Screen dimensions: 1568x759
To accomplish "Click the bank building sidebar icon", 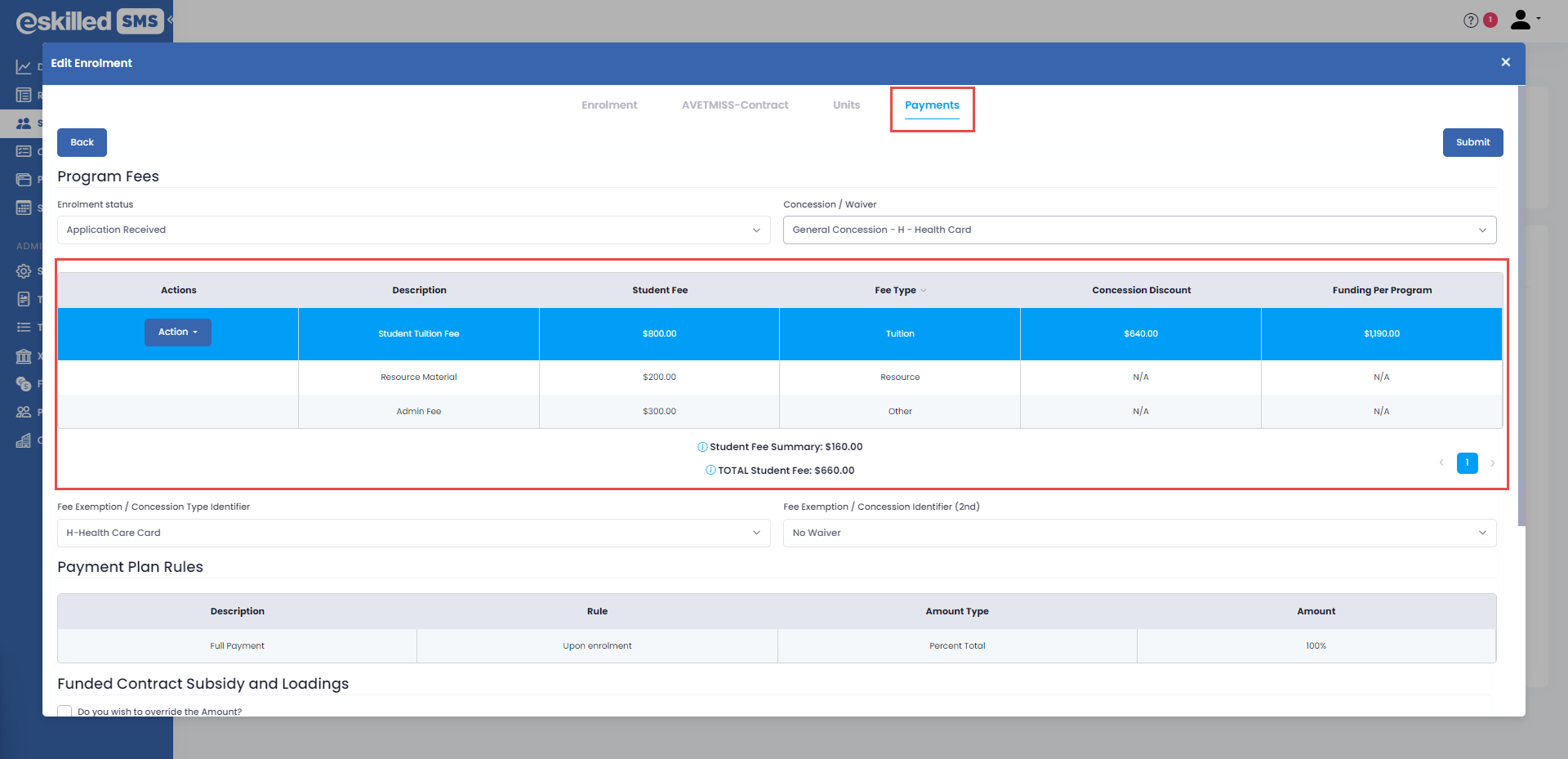I will 24,356.
